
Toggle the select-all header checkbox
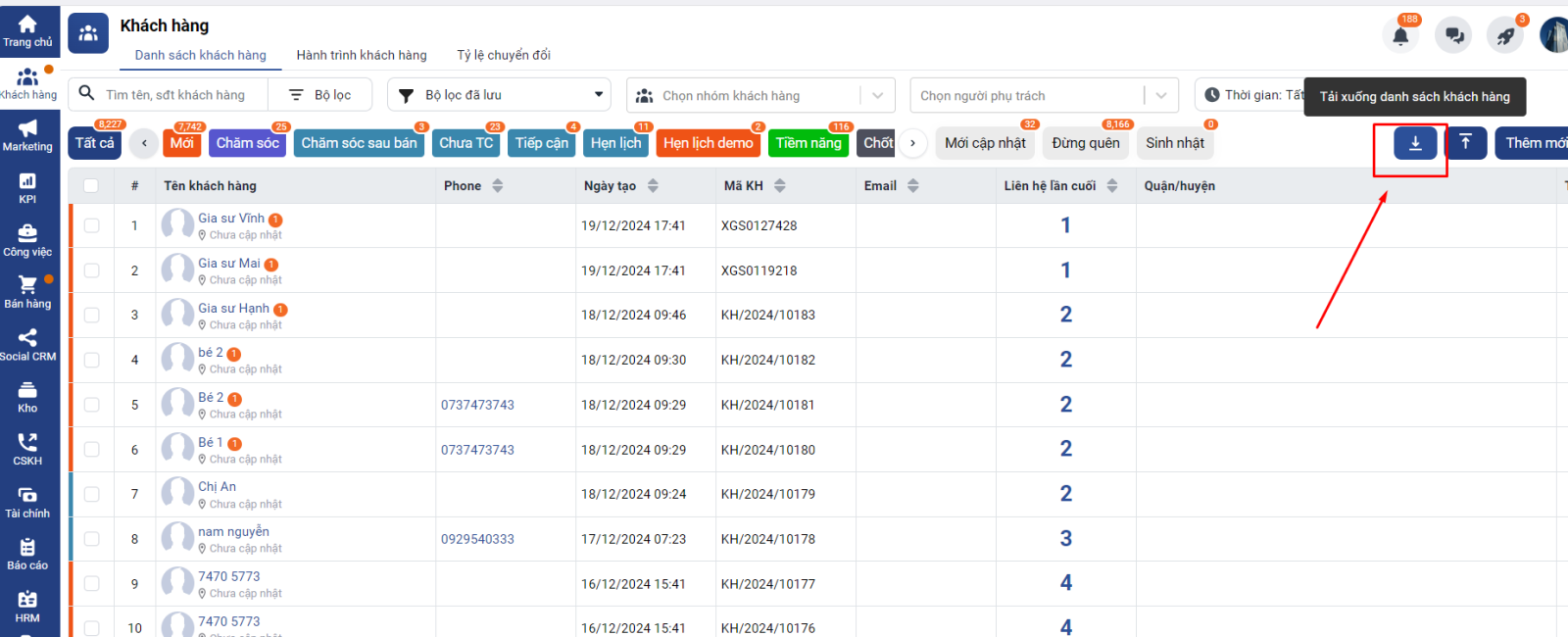pos(91,186)
